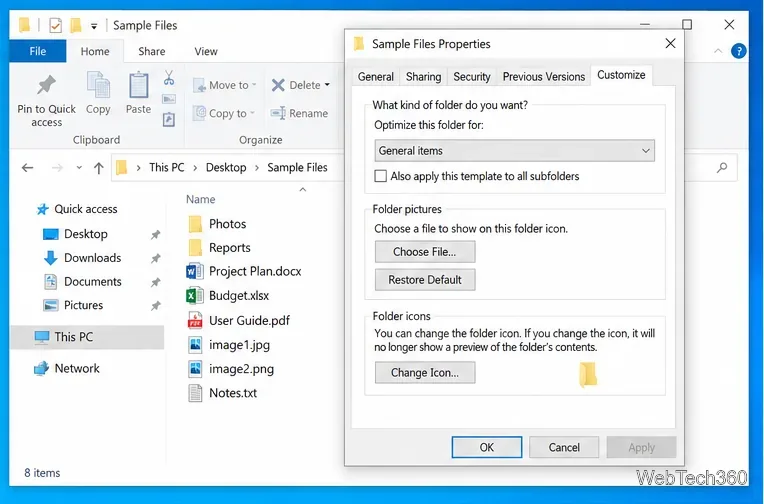Switch to the View ribbon tab
Screen dimensions: 764x504
coord(206,51)
